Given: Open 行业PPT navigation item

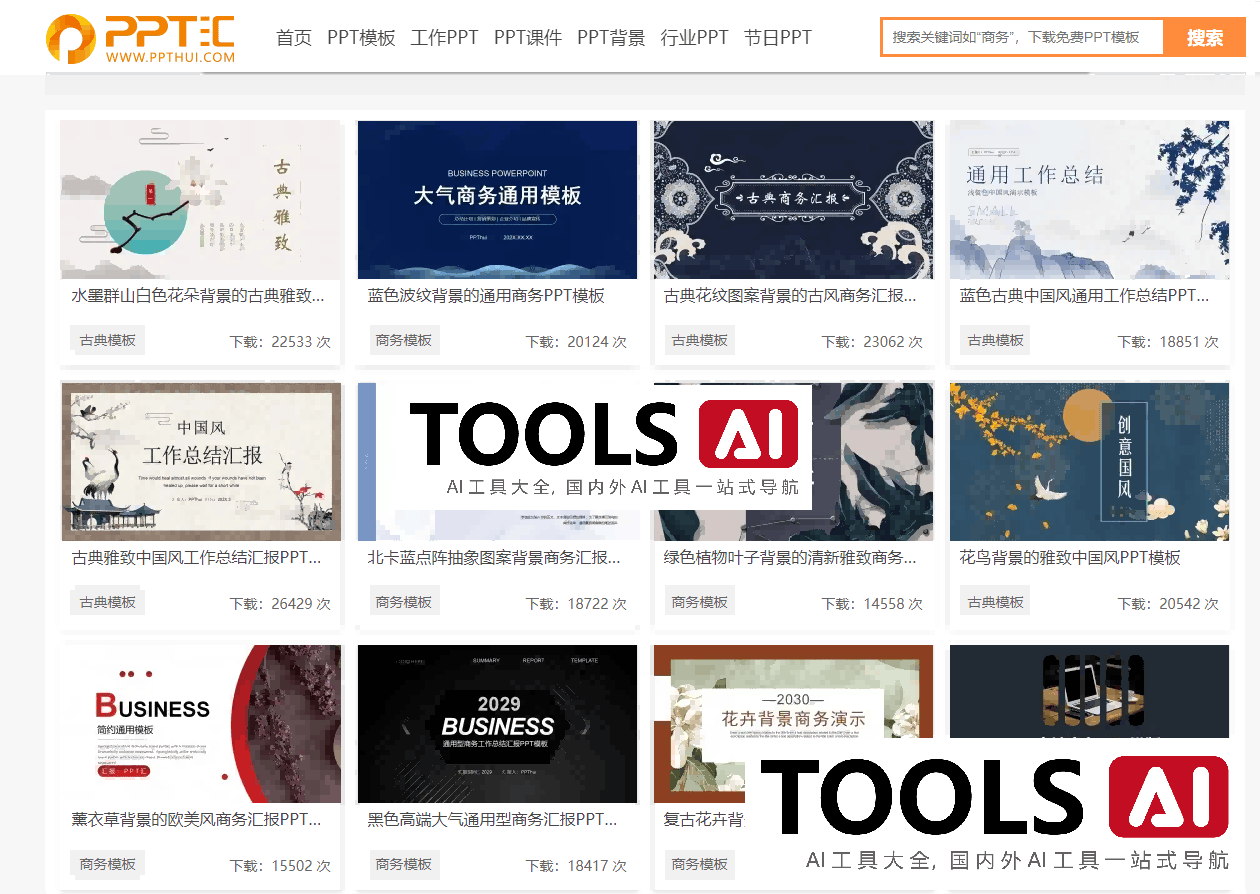Looking at the screenshot, I should coord(695,38).
